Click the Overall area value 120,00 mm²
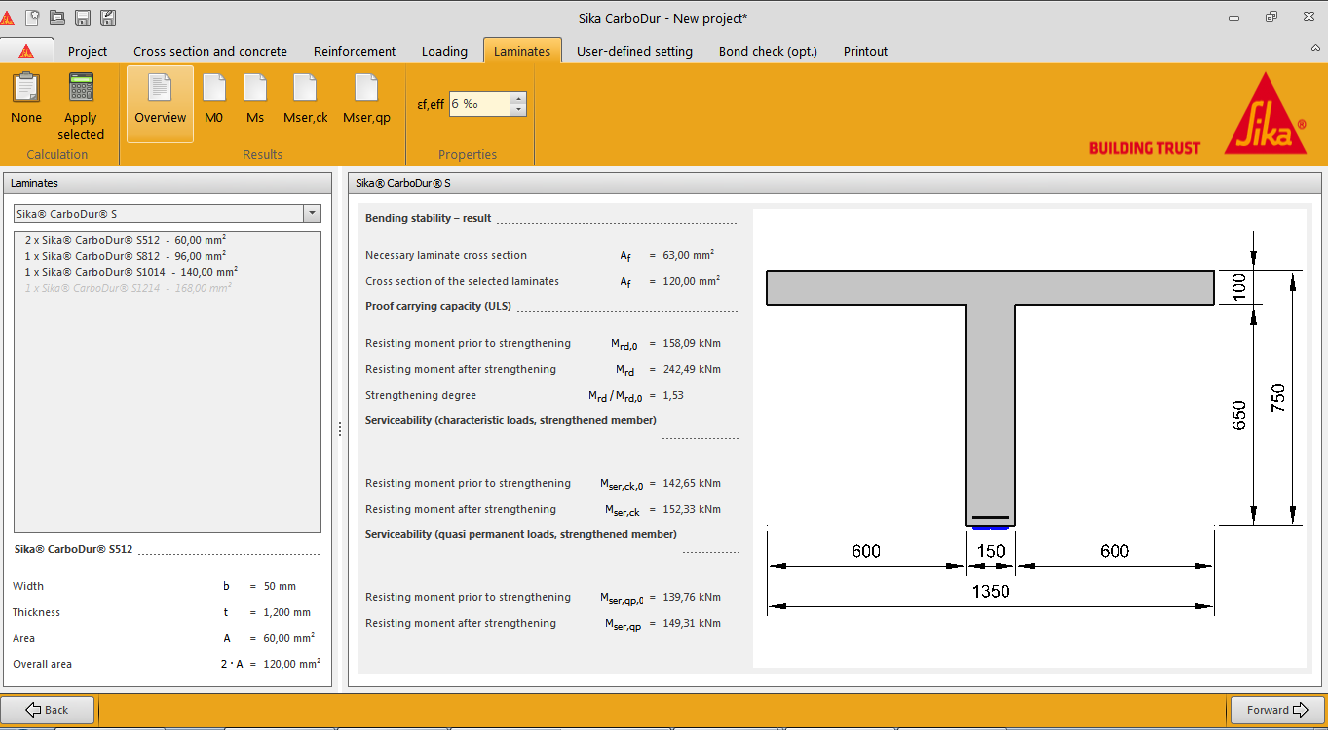 pos(291,664)
